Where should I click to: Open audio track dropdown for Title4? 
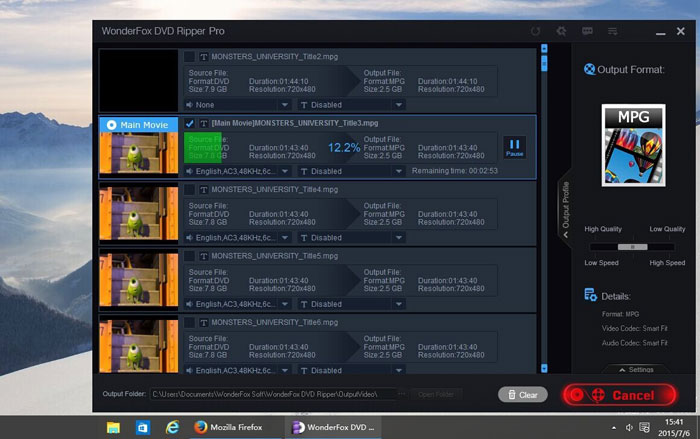[x=238, y=238]
